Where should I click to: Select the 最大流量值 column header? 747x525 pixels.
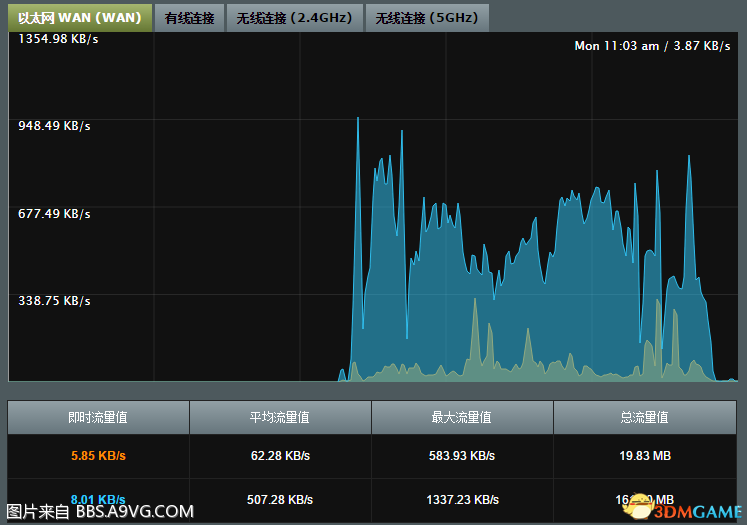pos(462,417)
